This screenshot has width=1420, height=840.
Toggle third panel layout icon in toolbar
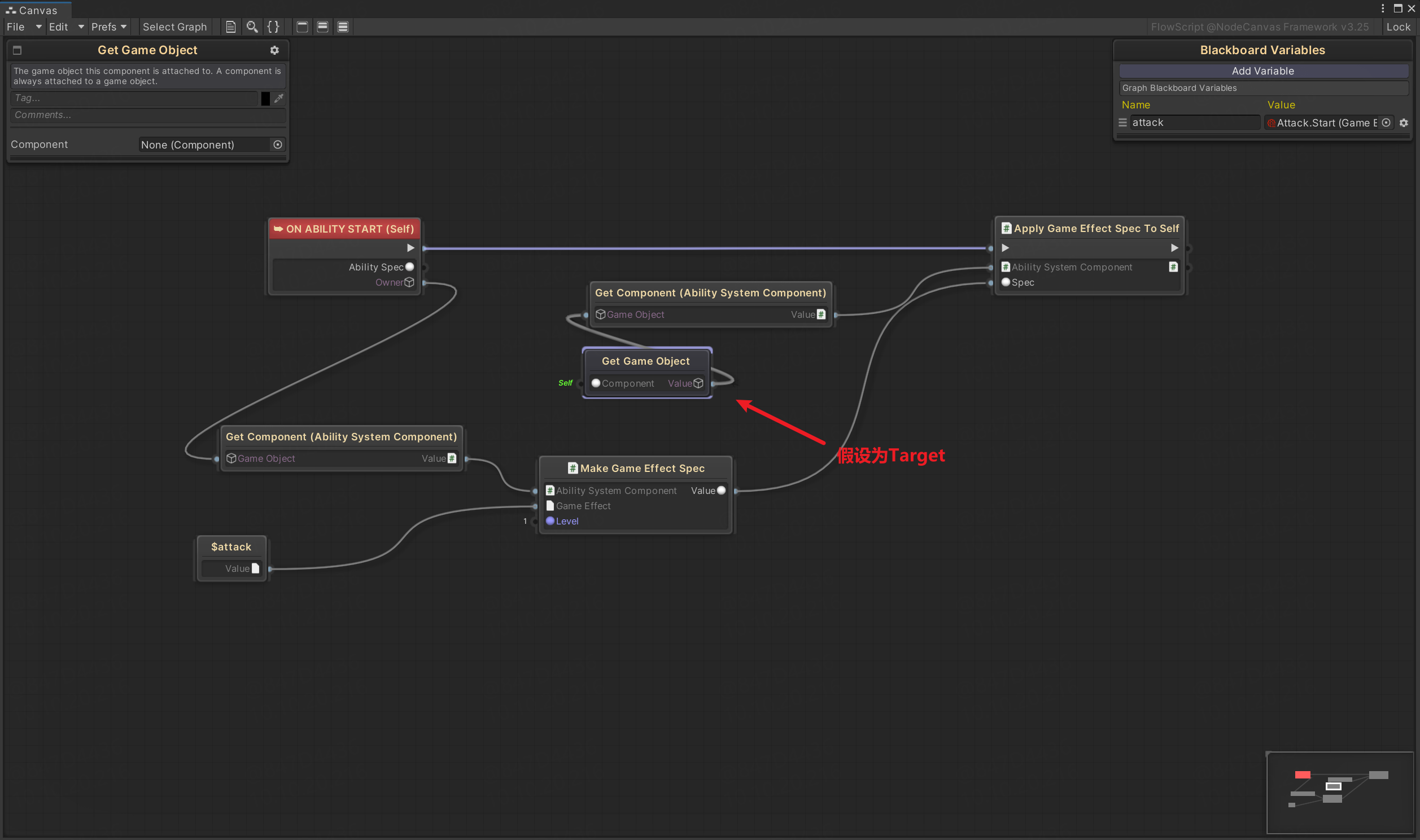[x=343, y=27]
